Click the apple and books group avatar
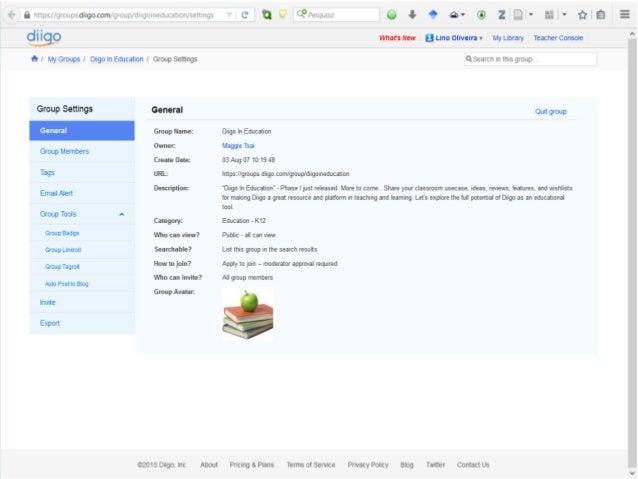Viewport: 638px width, 479px height. (x=248, y=314)
